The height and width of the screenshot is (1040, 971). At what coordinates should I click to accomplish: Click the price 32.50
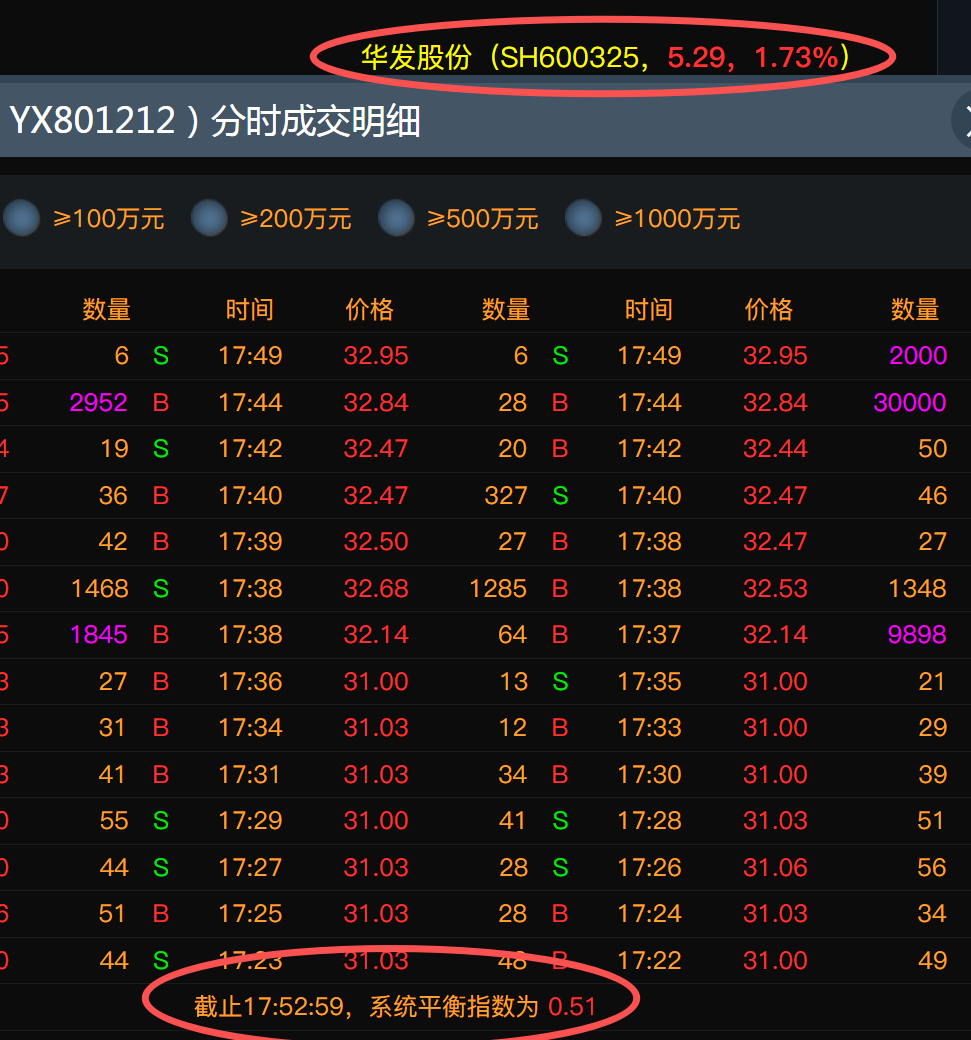[376, 542]
